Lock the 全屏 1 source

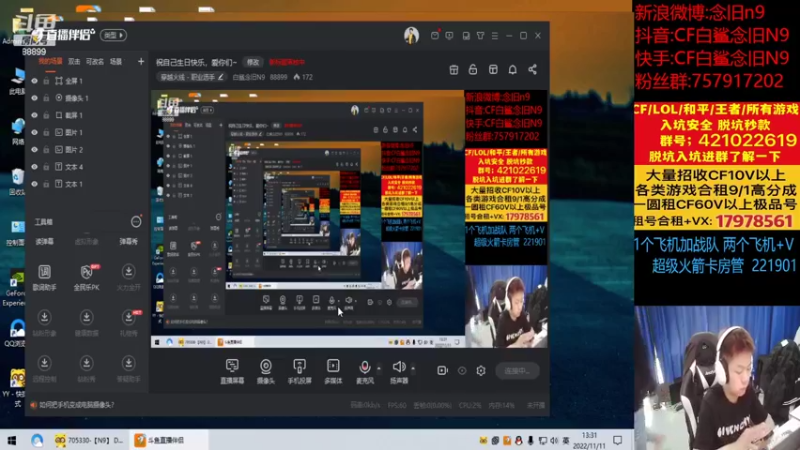pyautogui.click(x=46, y=81)
